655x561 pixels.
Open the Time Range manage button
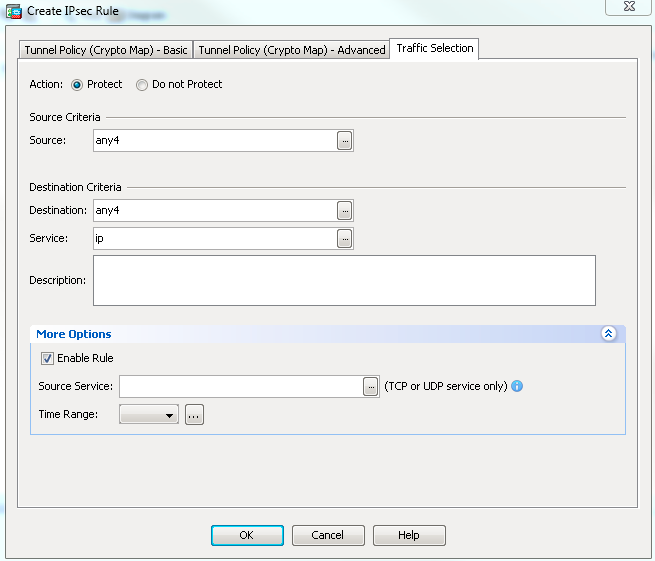tap(194, 415)
